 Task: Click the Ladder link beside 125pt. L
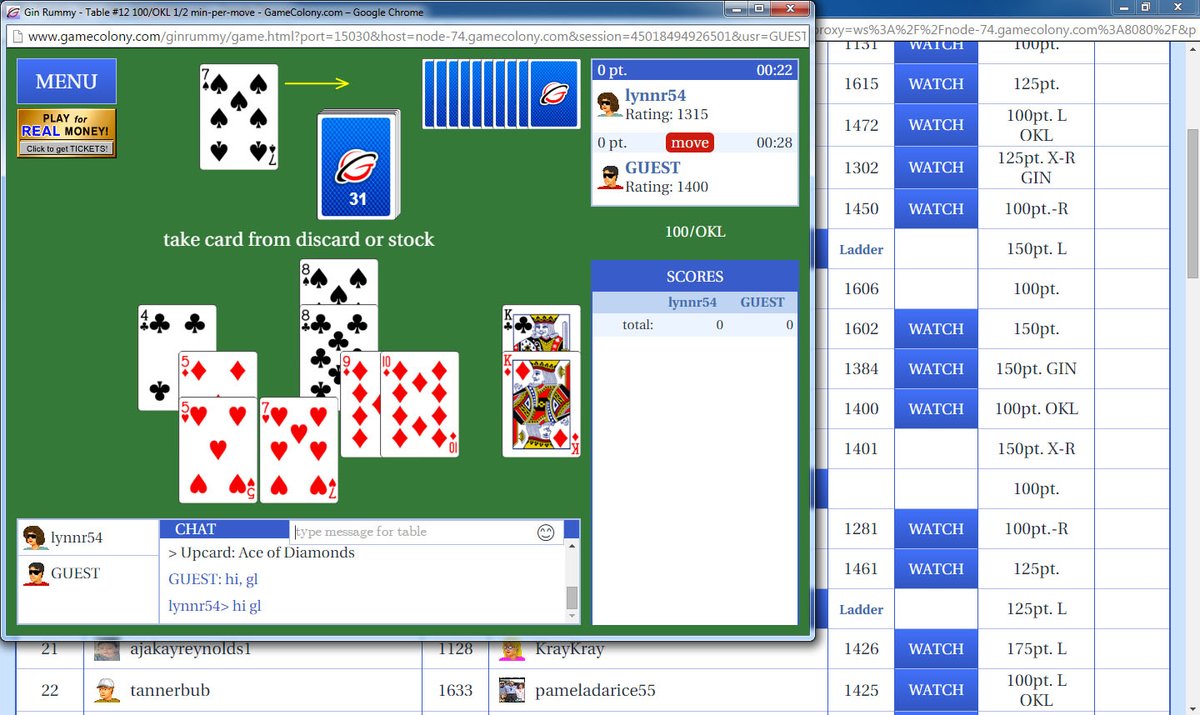pyautogui.click(x=861, y=609)
